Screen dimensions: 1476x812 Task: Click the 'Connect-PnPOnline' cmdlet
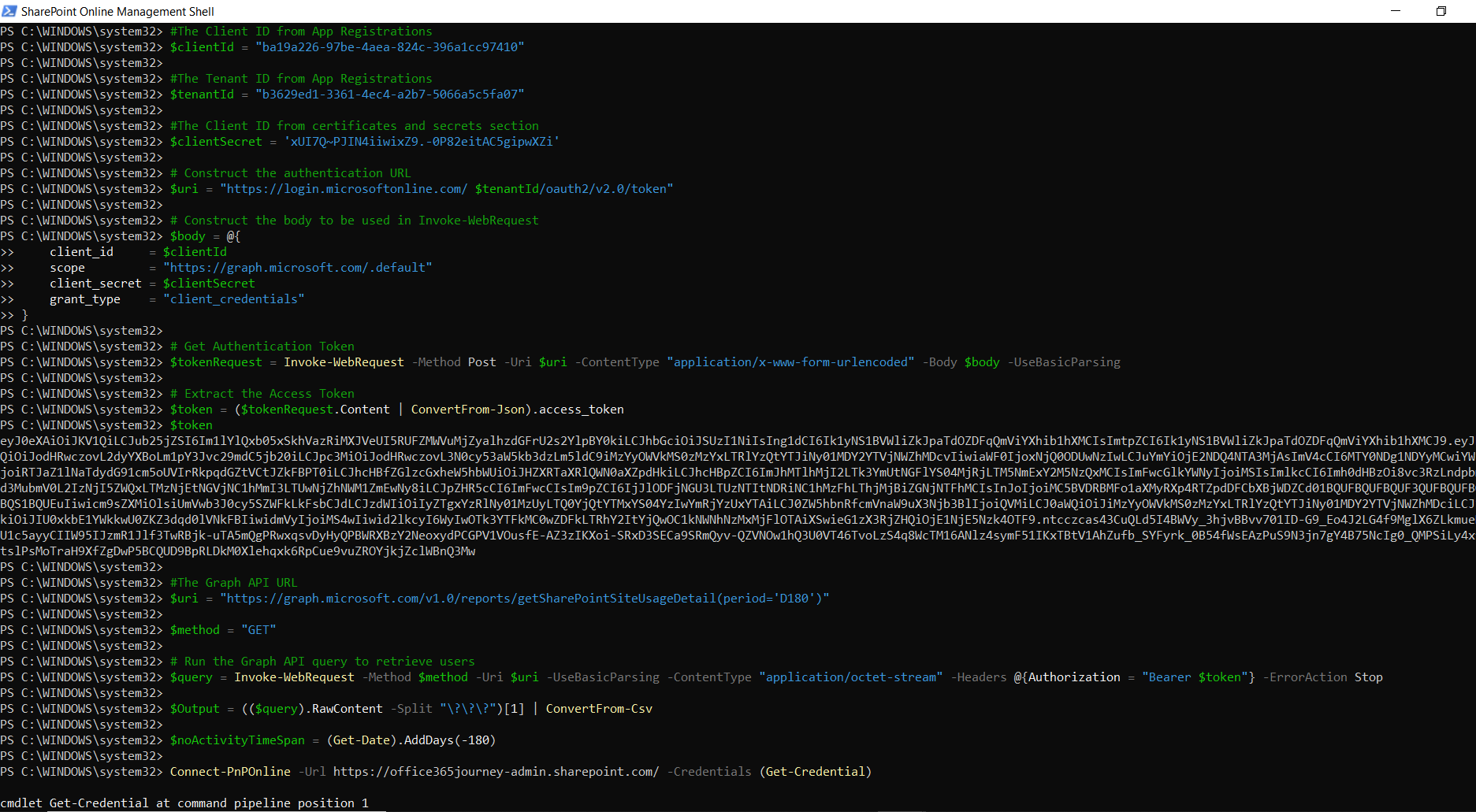coord(230,772)
